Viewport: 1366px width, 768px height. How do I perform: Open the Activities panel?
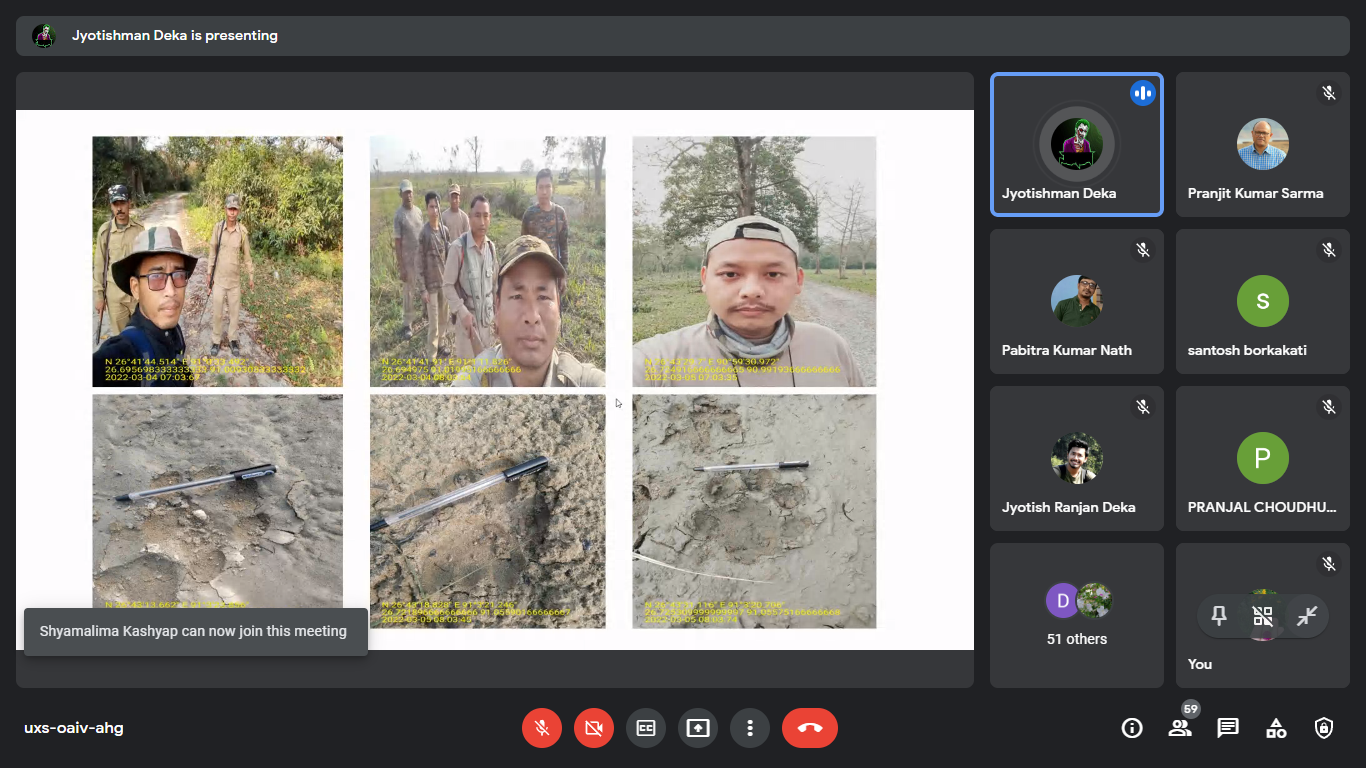coord(1276,728)
